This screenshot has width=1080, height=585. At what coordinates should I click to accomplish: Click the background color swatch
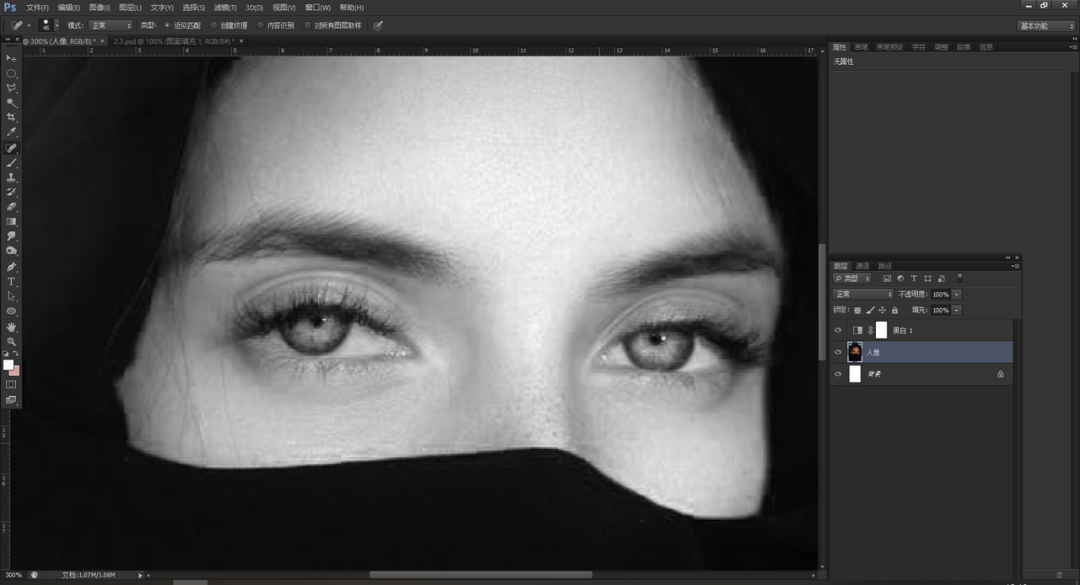coord(16,371)
